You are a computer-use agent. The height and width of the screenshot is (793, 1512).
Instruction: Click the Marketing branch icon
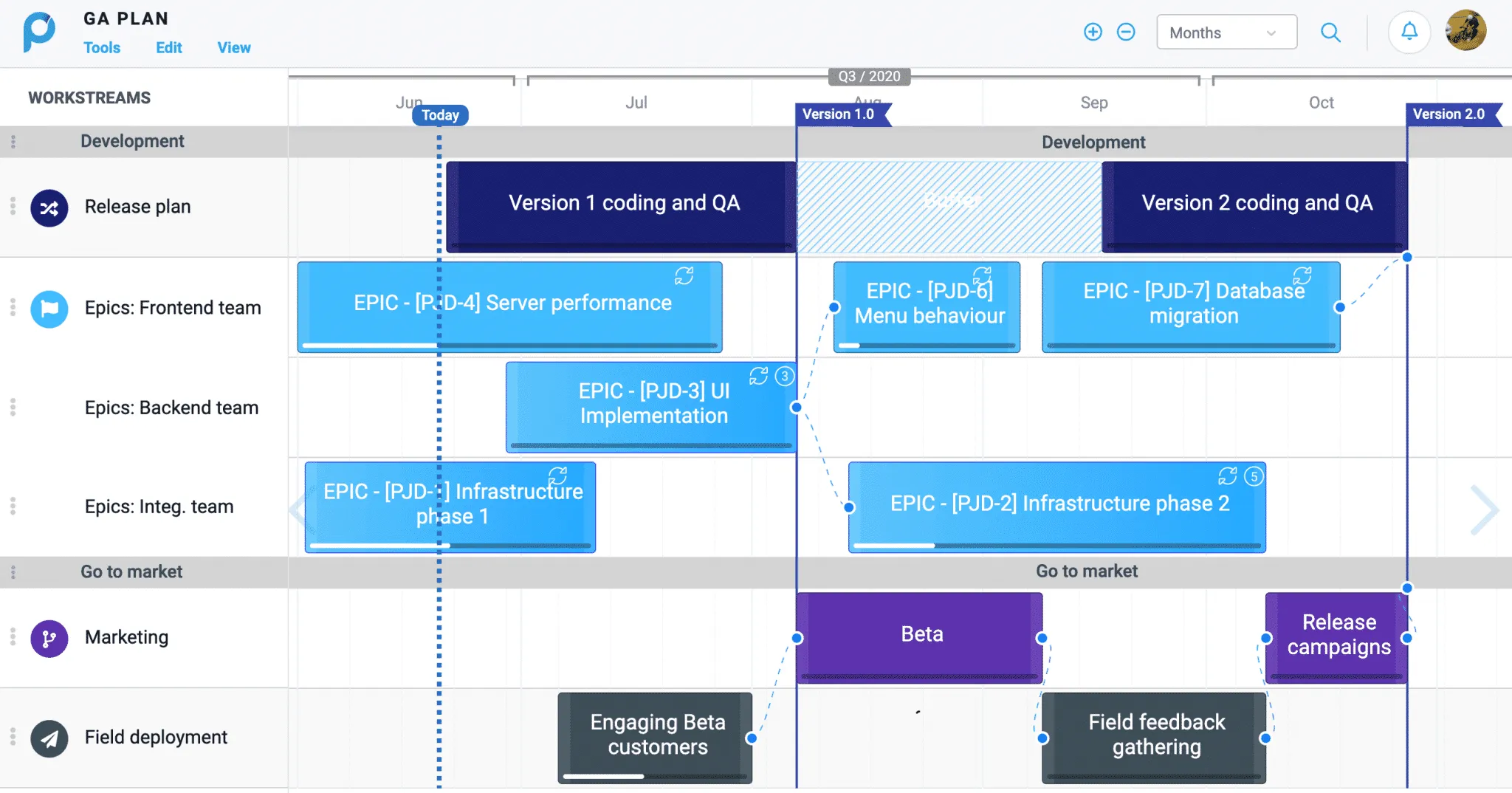coord(49,639)
